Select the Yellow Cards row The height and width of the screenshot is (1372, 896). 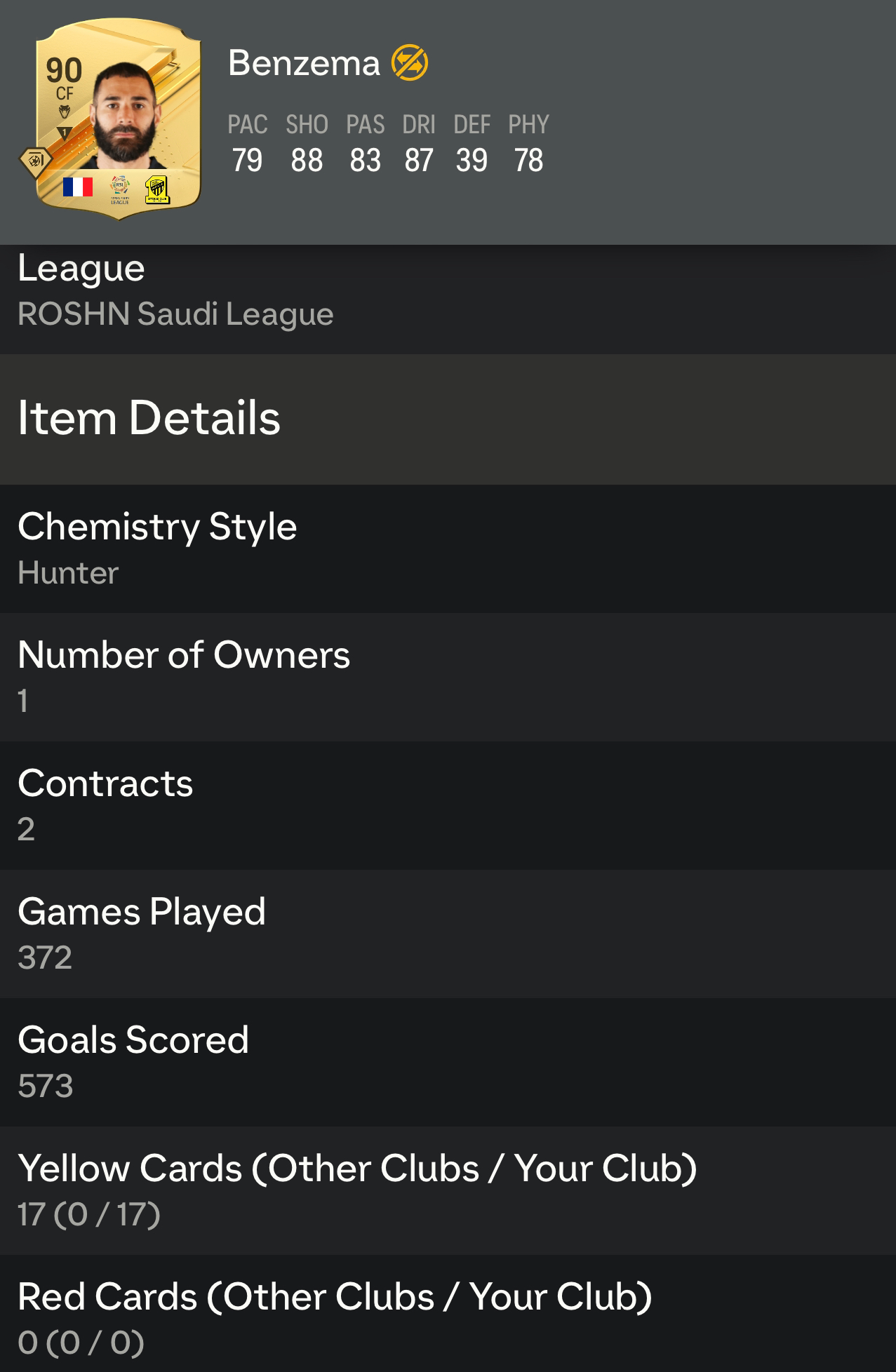click(x=448, y=1190)
